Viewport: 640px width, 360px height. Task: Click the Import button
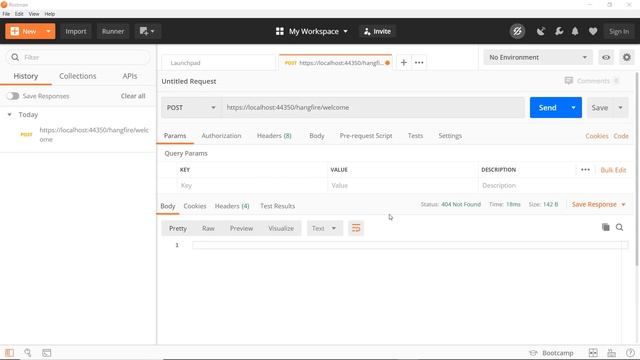(x=76, y=31)
